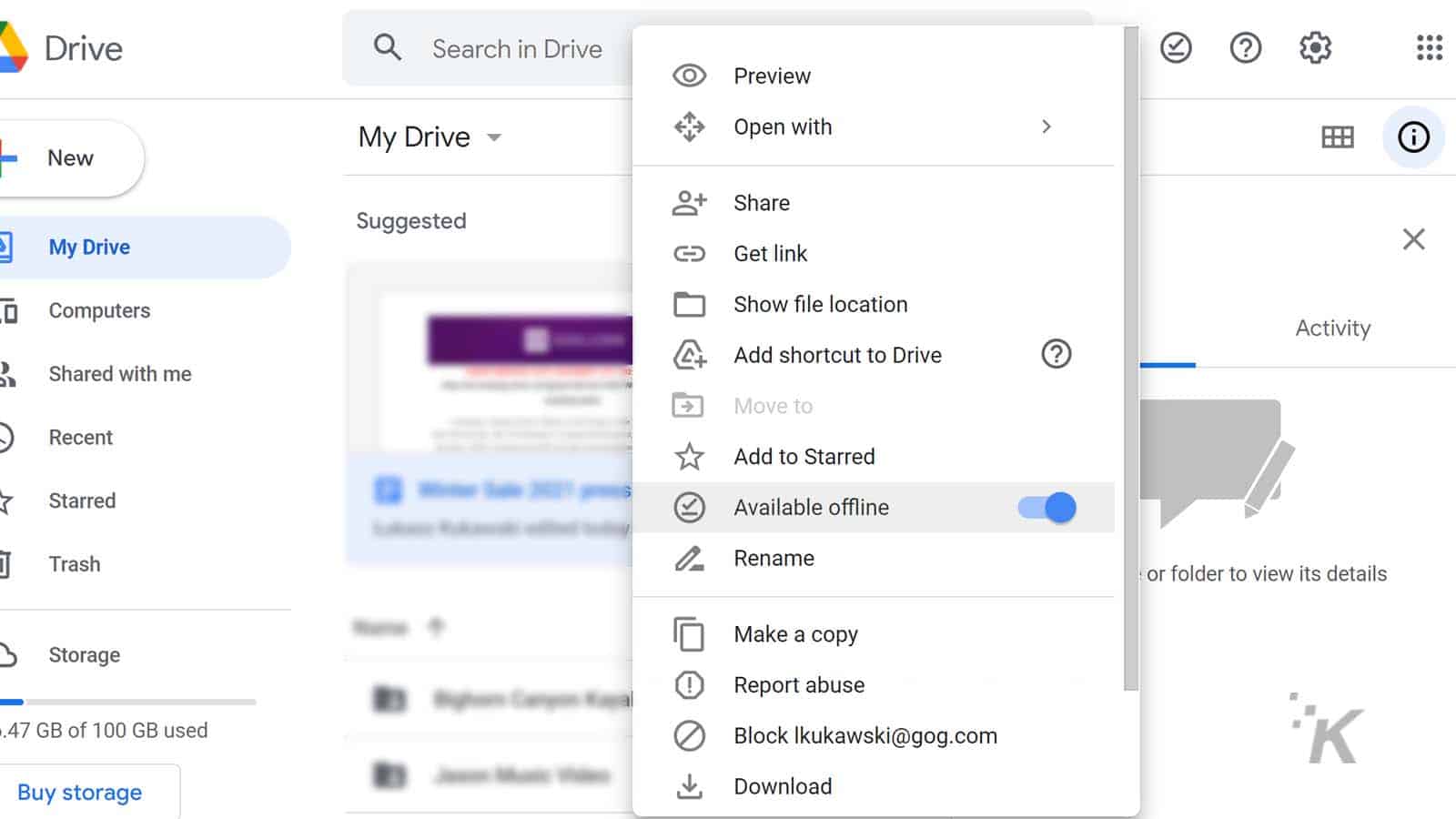Click the Download icon in the menu
Screen dimensions: 1456x819
point(690,786)
